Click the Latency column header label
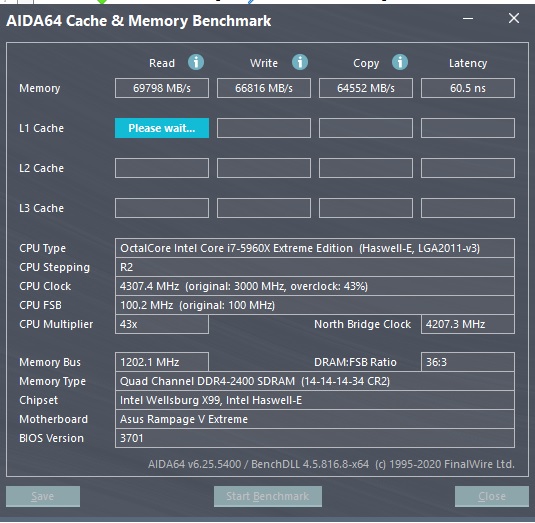 coord(468,63)
